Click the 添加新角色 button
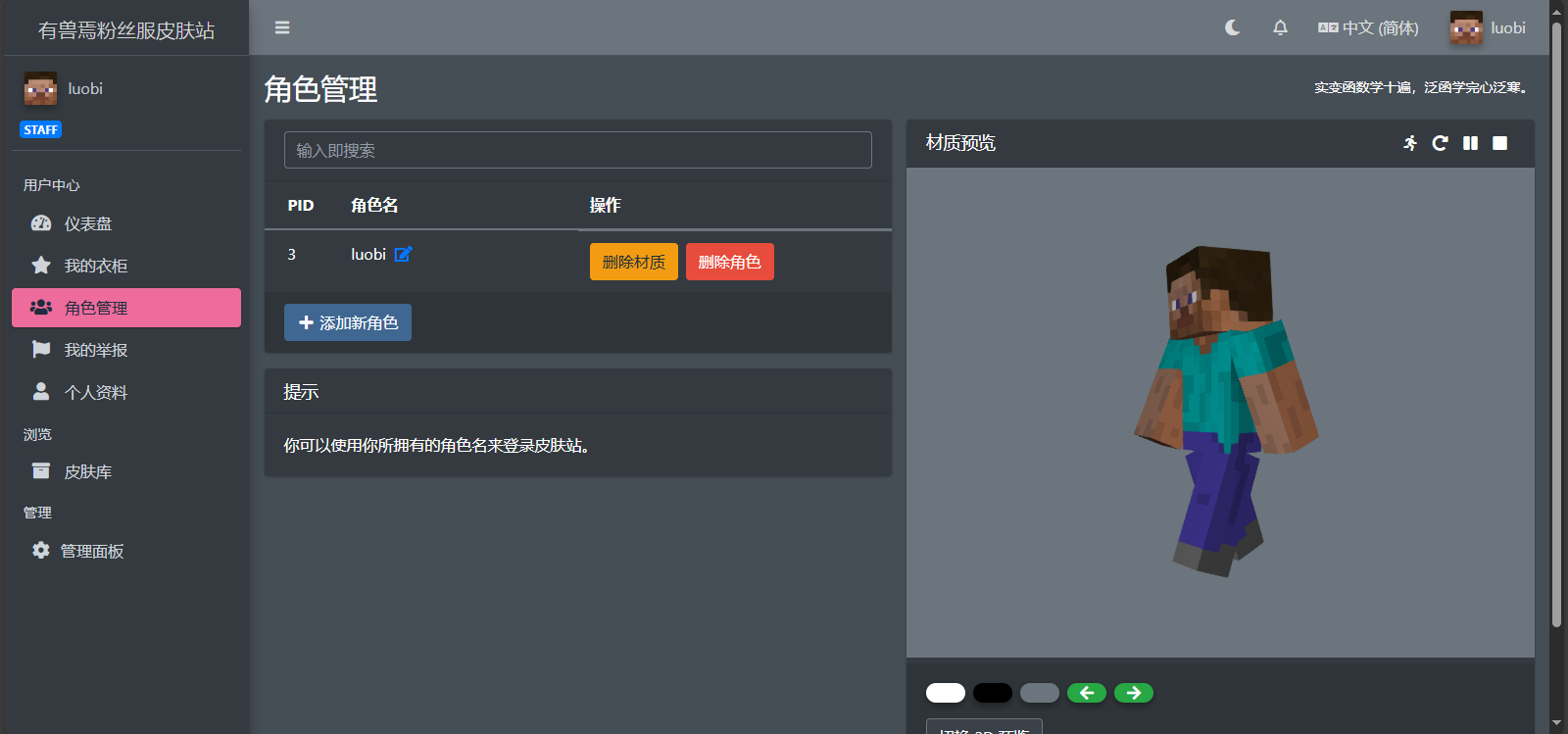Viewport: 1568px width, 734px height. (348, 322)
